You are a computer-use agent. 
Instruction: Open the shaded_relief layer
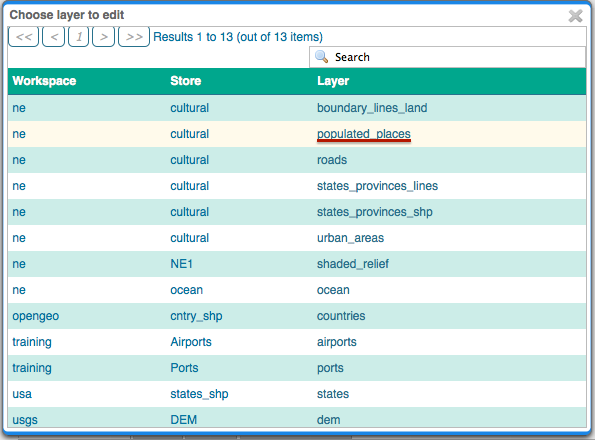353,264
